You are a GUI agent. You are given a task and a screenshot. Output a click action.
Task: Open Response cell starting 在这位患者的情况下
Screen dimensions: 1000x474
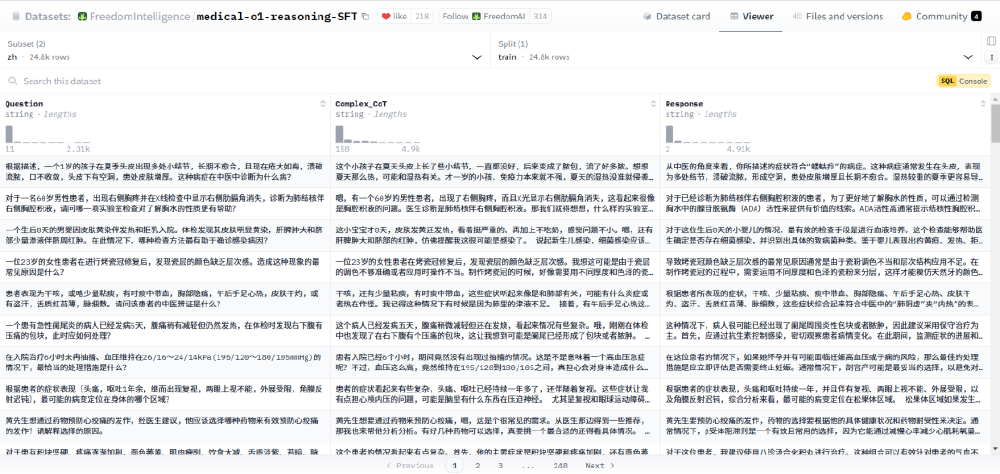pos(826,363)
